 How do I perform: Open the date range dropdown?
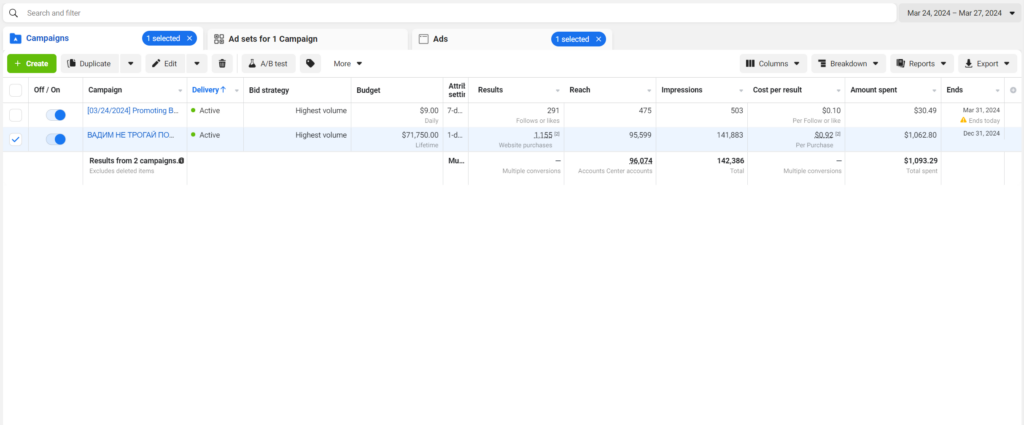pyautogui.click(x=960, y=13)
